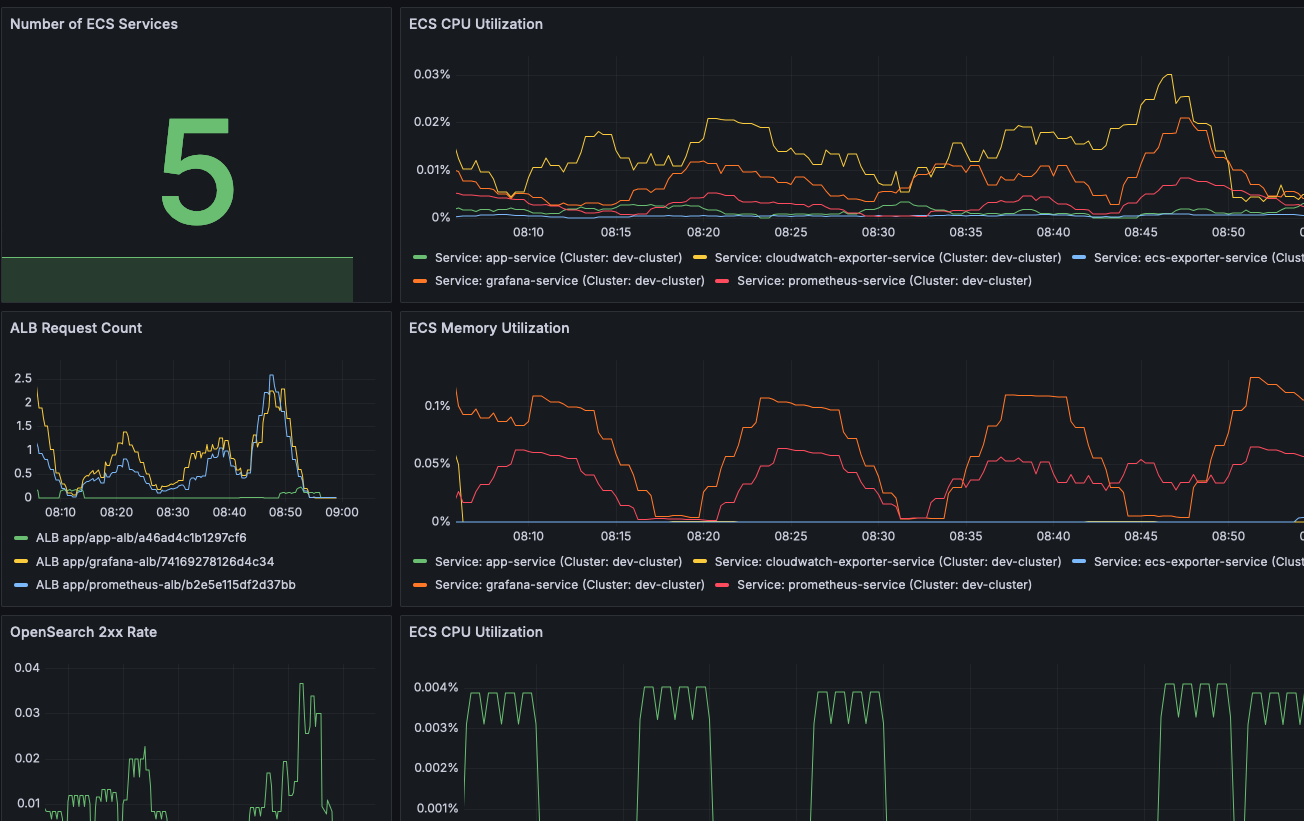This screenshot has height=821, width=1304.
Task: Isolate ALB app/prometheus-alb/b2e5e115df2d37bb legend entry
Action: click(x=166, y=584)
